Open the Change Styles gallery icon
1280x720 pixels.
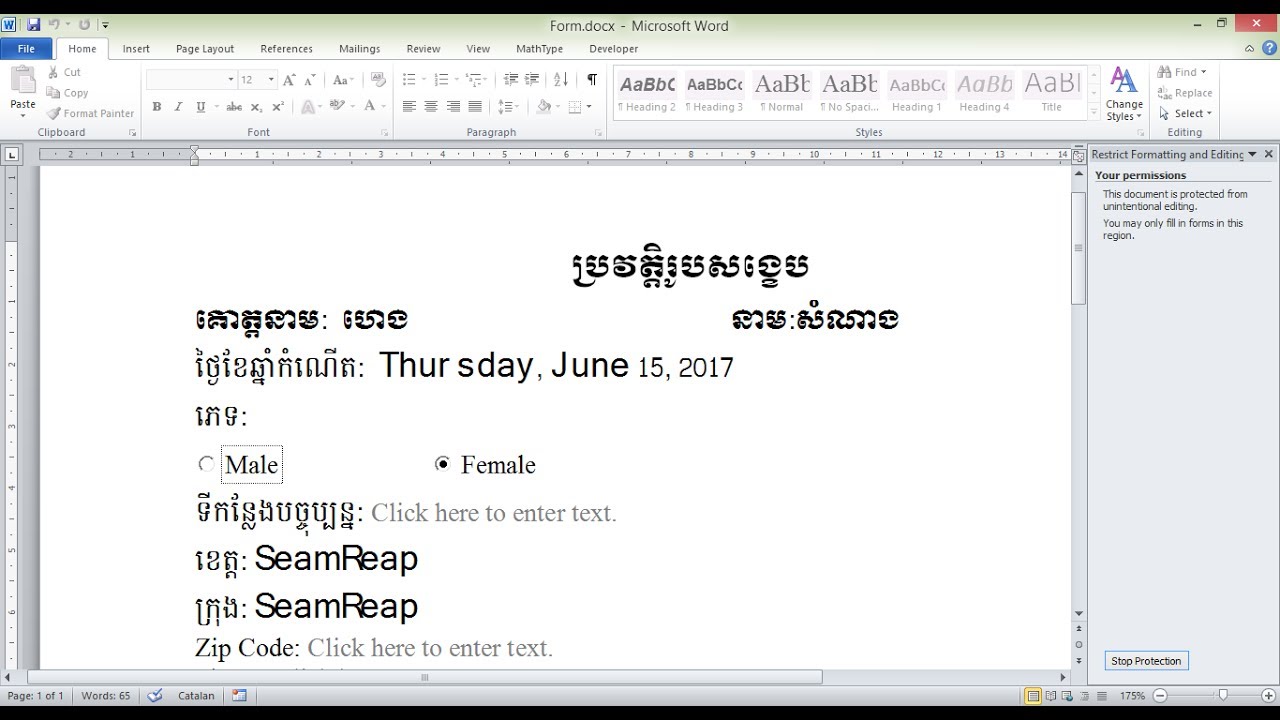click(x=1124, y=95)
